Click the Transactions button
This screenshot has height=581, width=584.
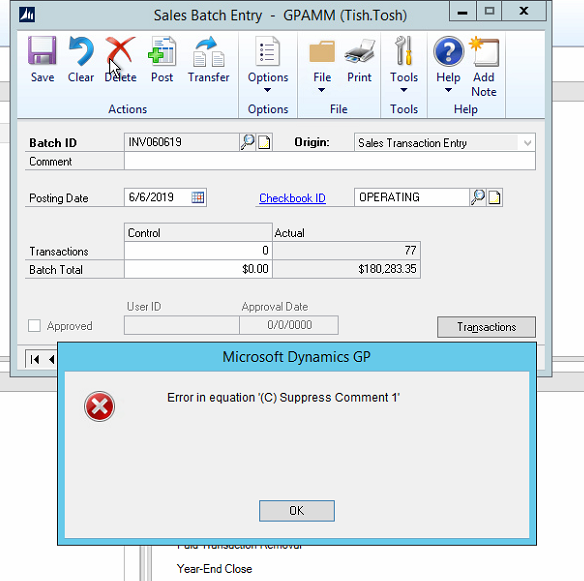[x=486, y=327]
